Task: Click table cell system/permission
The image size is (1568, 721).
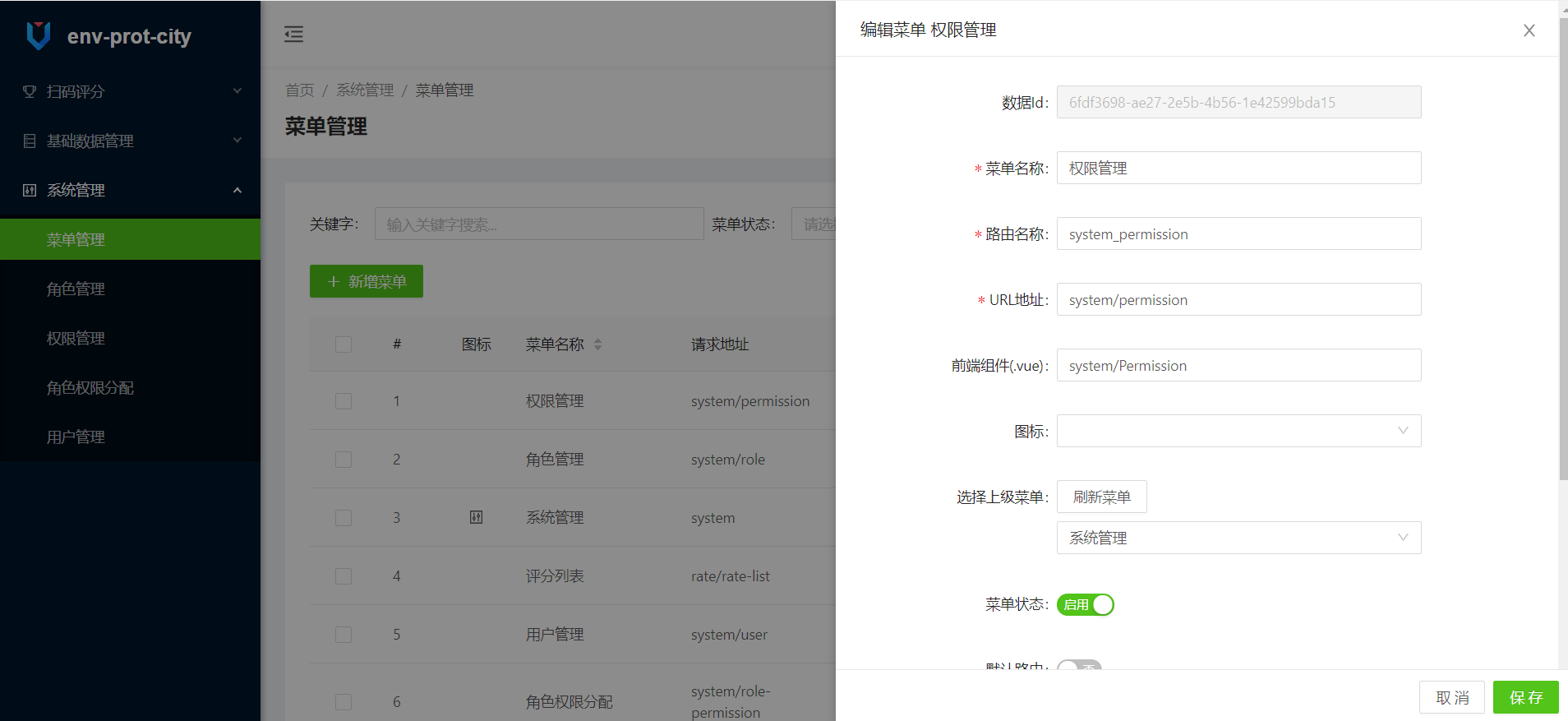Action: [750, 401]
